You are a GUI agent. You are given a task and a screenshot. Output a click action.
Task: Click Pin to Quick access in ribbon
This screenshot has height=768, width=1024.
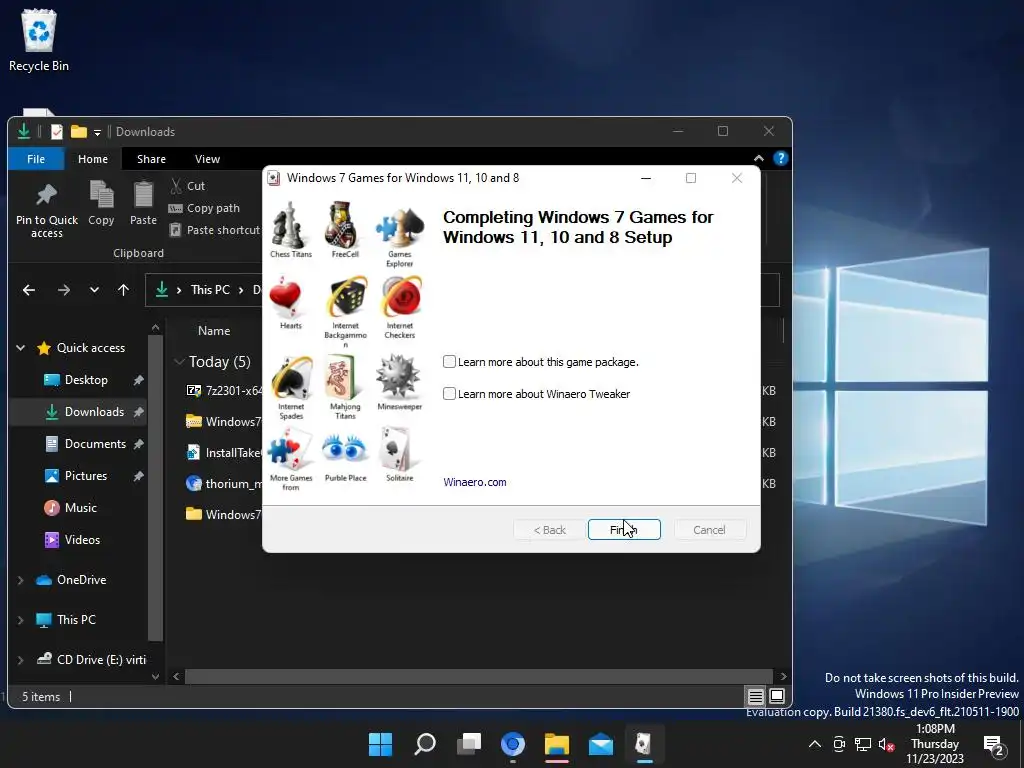(x=46, y=209)
